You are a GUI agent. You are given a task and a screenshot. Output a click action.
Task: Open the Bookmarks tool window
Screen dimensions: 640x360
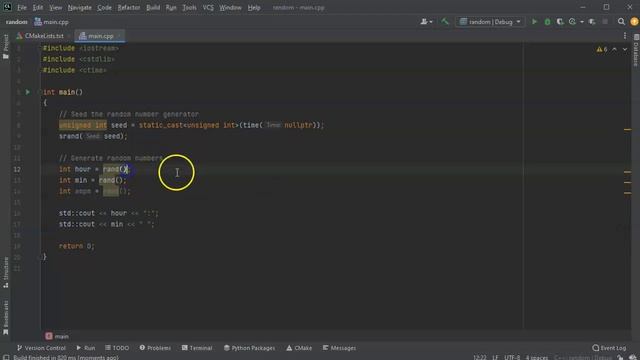(6, 318)
